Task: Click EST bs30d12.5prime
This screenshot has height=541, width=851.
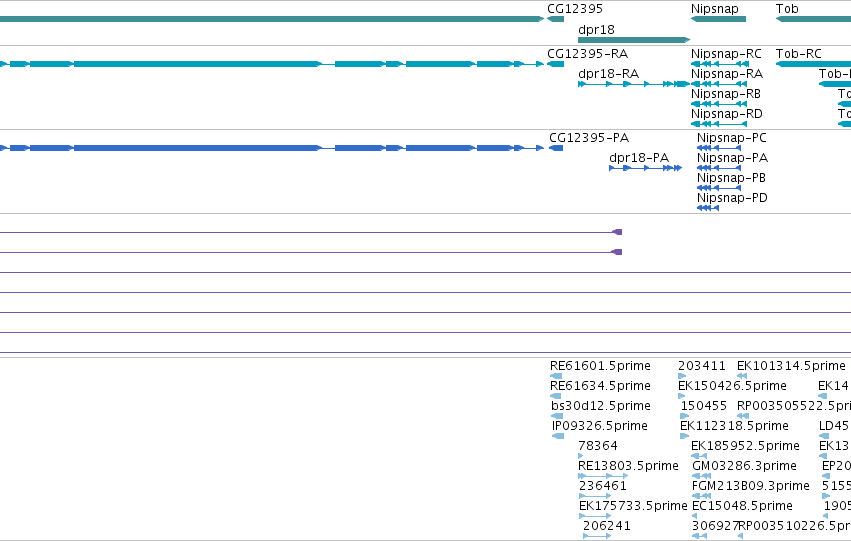Action: point(601,406)
